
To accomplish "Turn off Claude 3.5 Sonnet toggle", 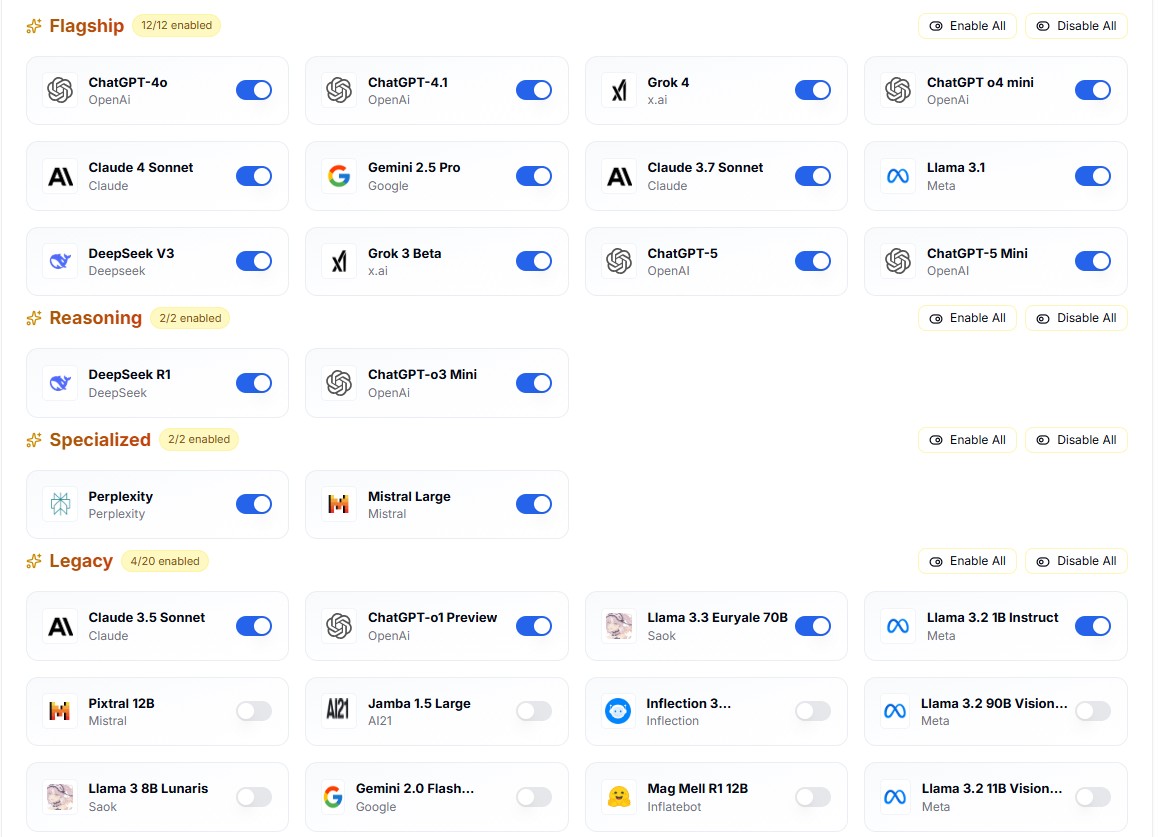I will pyautogui.click(x=254, y=626).
